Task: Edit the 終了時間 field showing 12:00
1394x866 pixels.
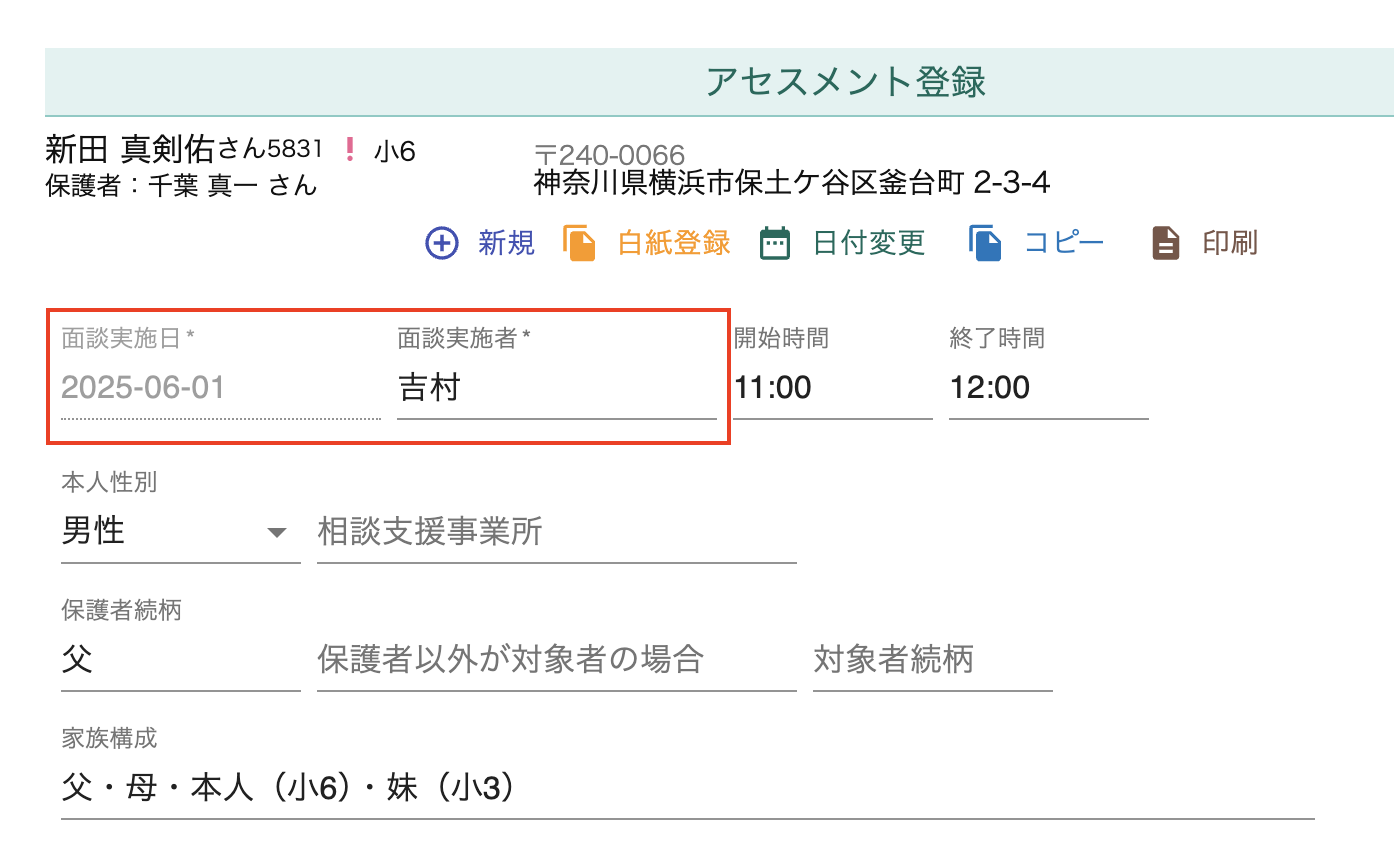Action: pyautogui.click(x=1048, y=388)
